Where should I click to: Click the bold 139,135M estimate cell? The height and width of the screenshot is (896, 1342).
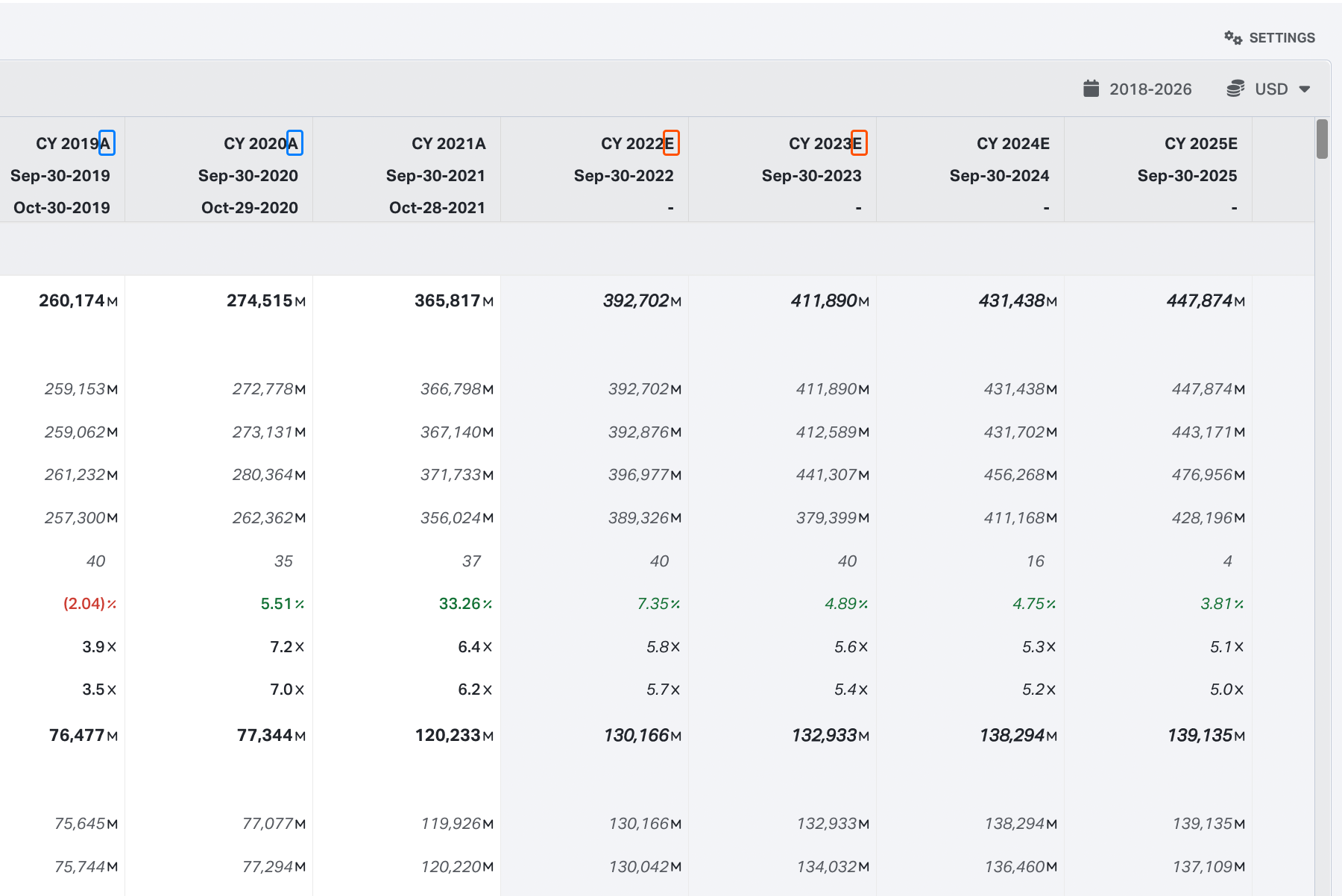tap(1206, 736)
